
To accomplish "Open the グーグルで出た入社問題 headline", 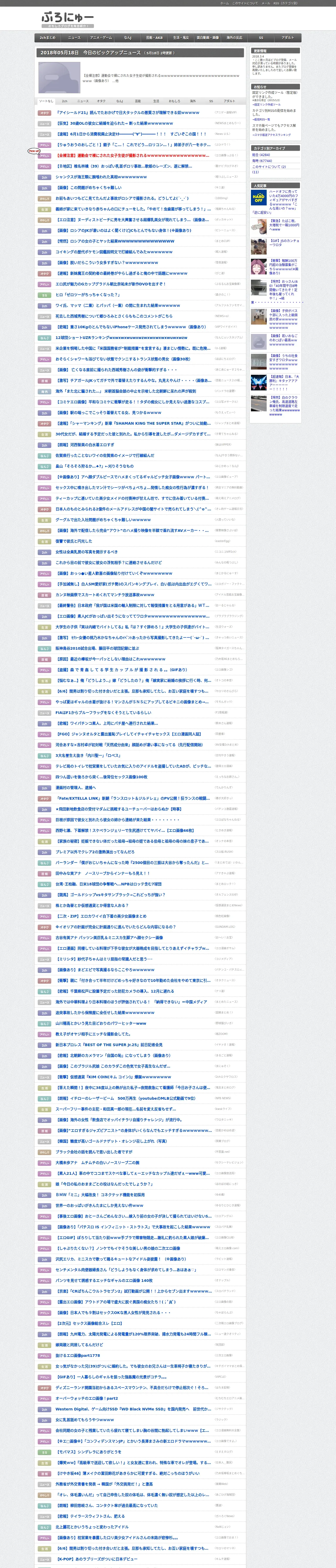I will click(x=103, y=520).
